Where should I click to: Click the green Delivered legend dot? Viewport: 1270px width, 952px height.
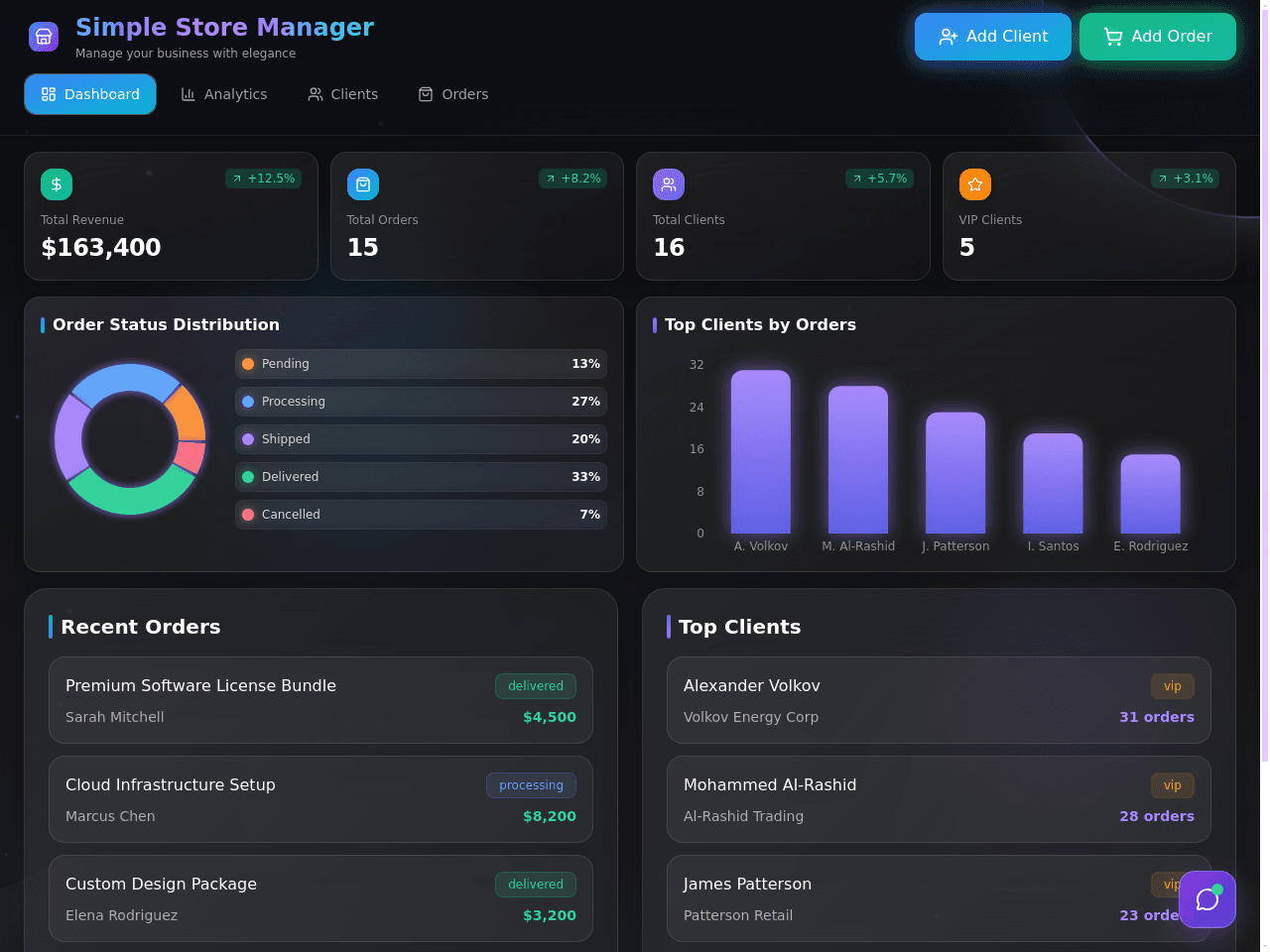(x=248, y=477)
